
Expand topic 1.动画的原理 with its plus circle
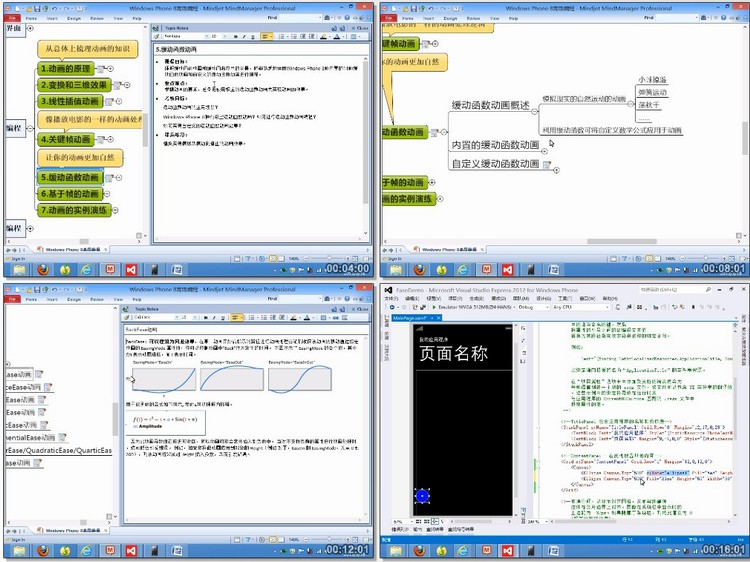(110, 69)
